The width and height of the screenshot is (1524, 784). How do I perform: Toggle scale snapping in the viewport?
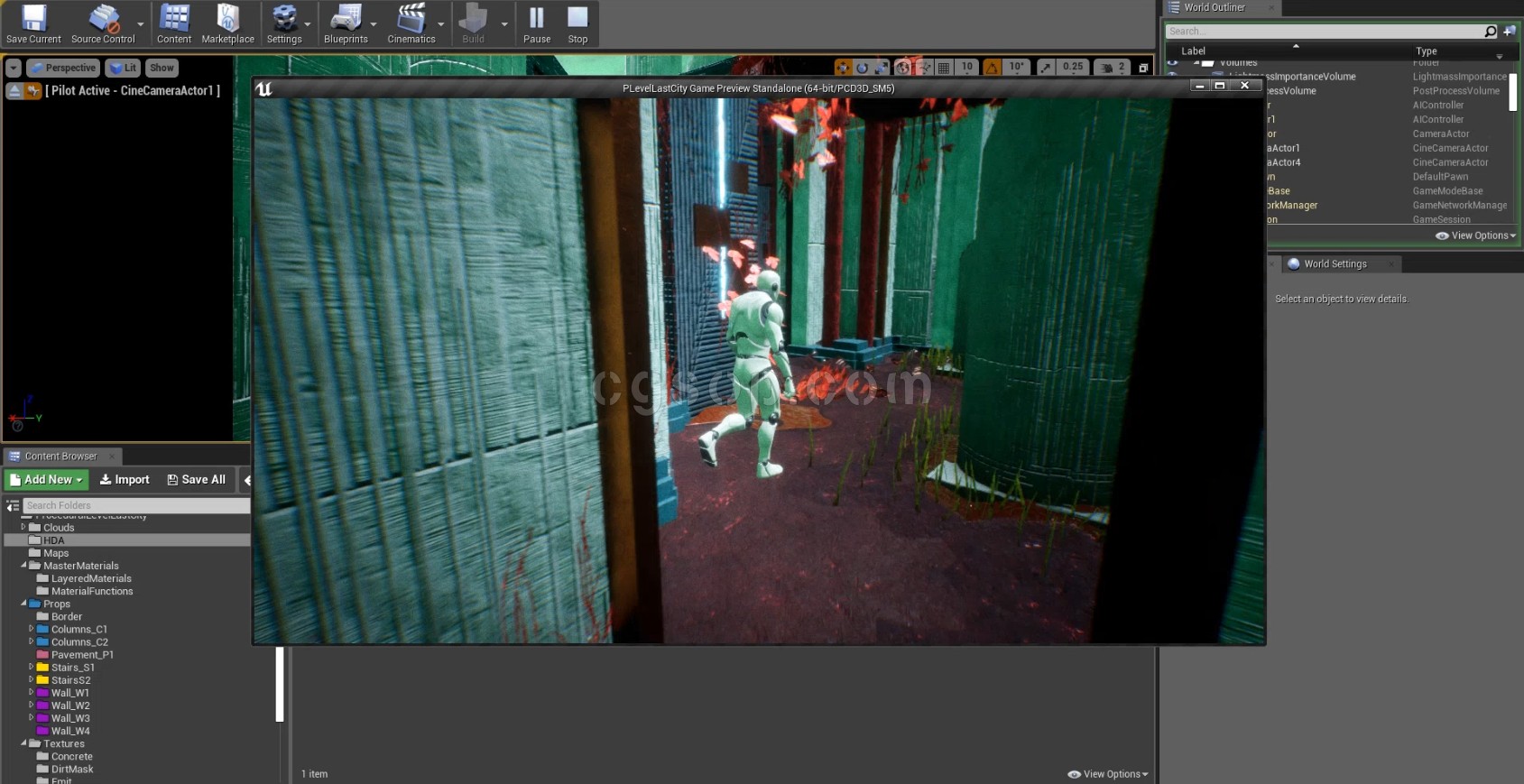1045,68
